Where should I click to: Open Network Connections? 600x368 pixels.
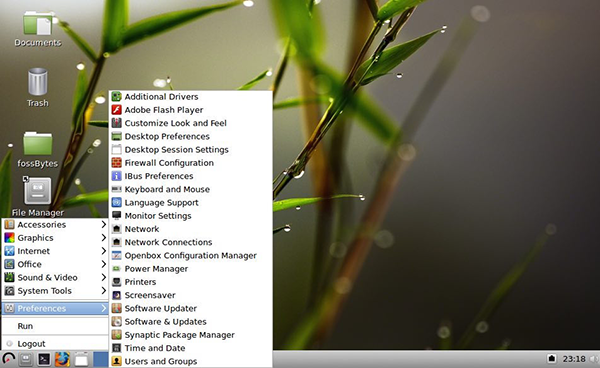191,242
